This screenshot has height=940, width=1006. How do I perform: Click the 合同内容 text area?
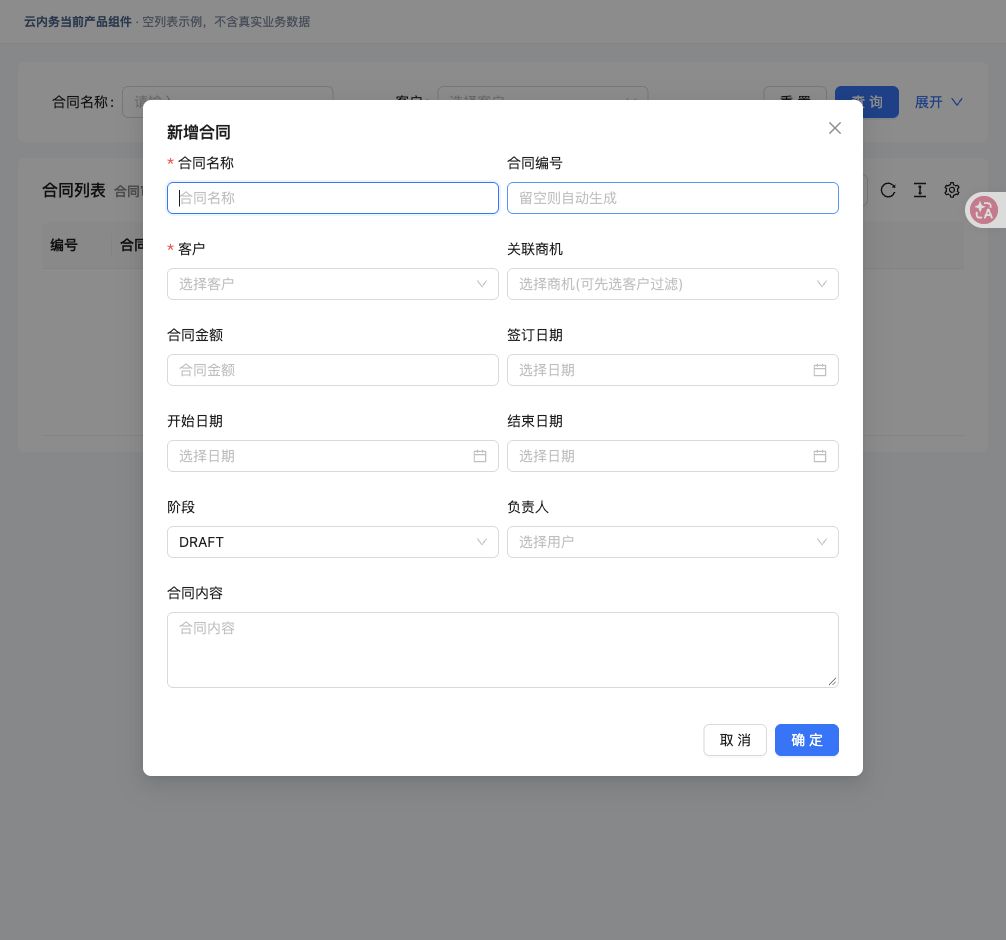tap(502, 649)
